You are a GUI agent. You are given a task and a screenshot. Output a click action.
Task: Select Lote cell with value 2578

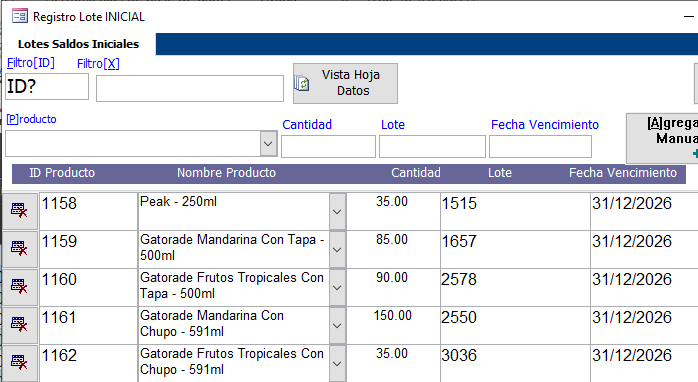[x=515, y=287]
